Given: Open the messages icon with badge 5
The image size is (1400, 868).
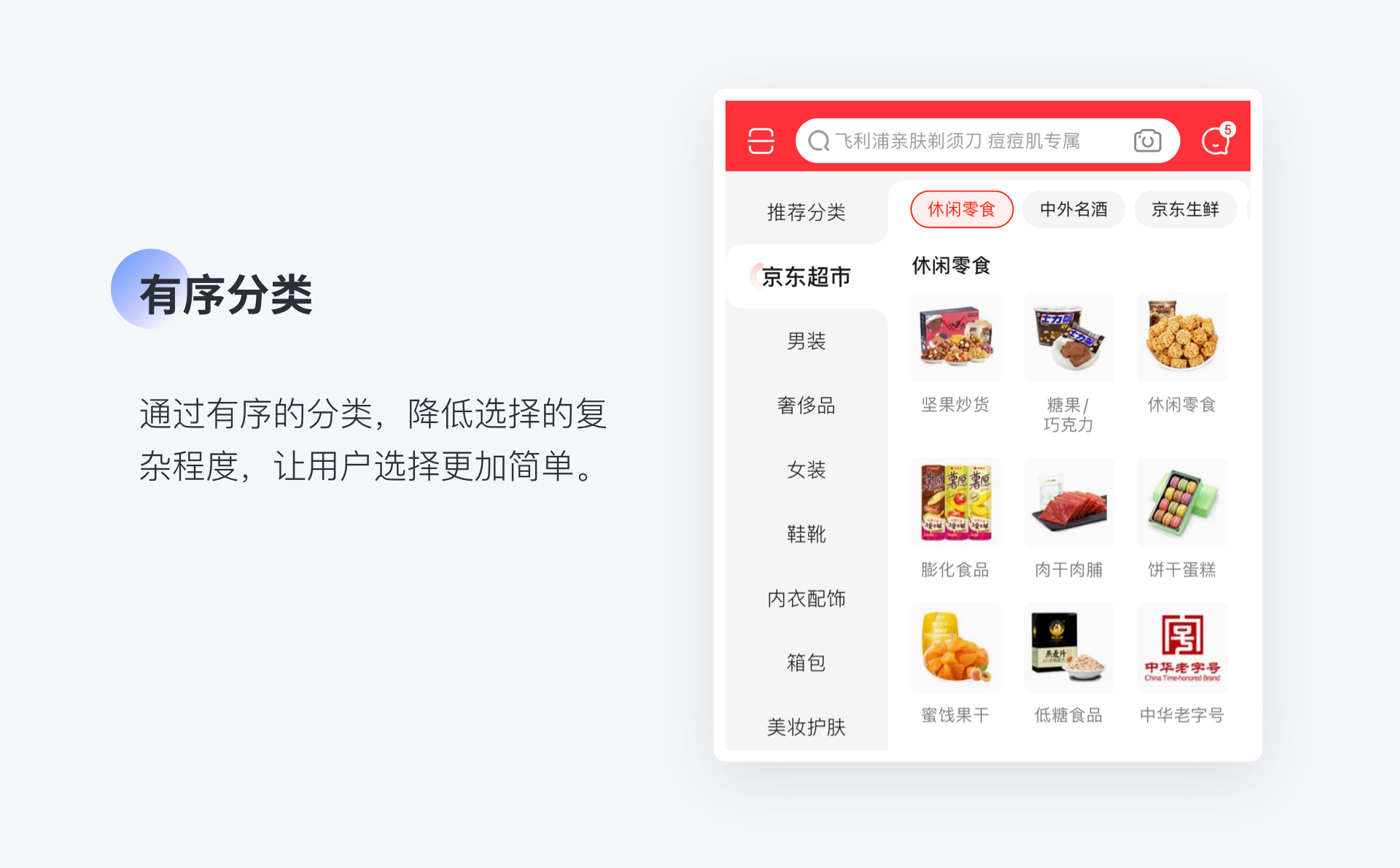Looking at the screenshot, I should [x=1216, y=139].
